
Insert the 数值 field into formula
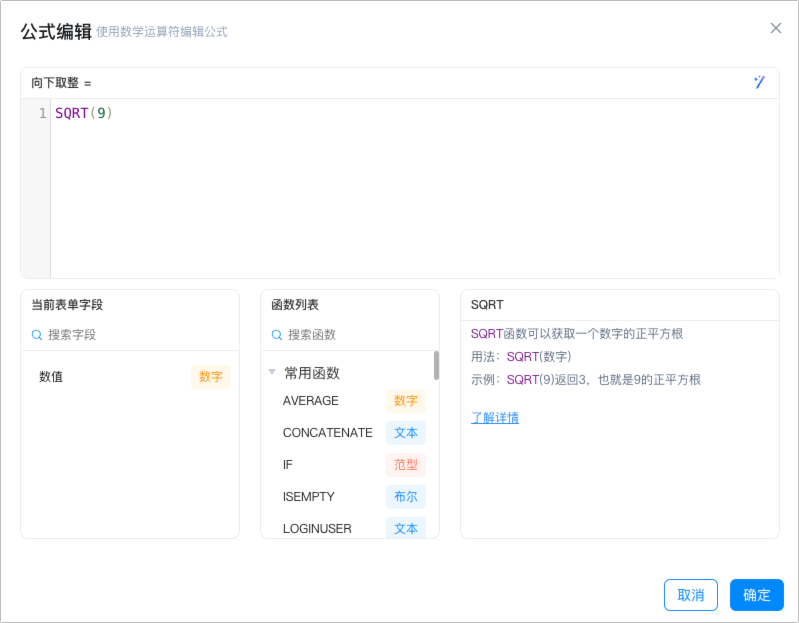[x=51, y=376]
